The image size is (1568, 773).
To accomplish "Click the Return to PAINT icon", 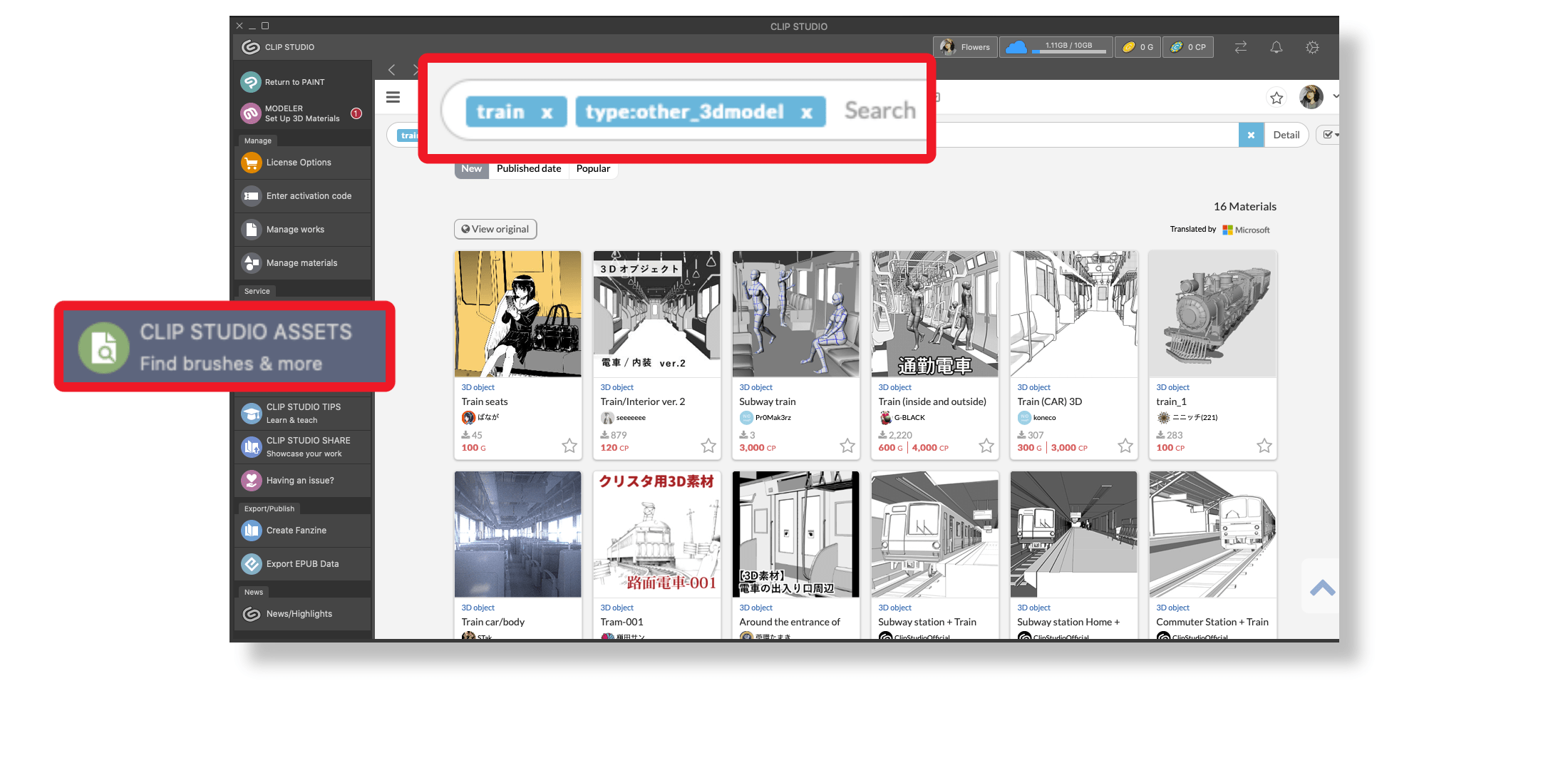I will pyautogui.click(x=250, y=82).
